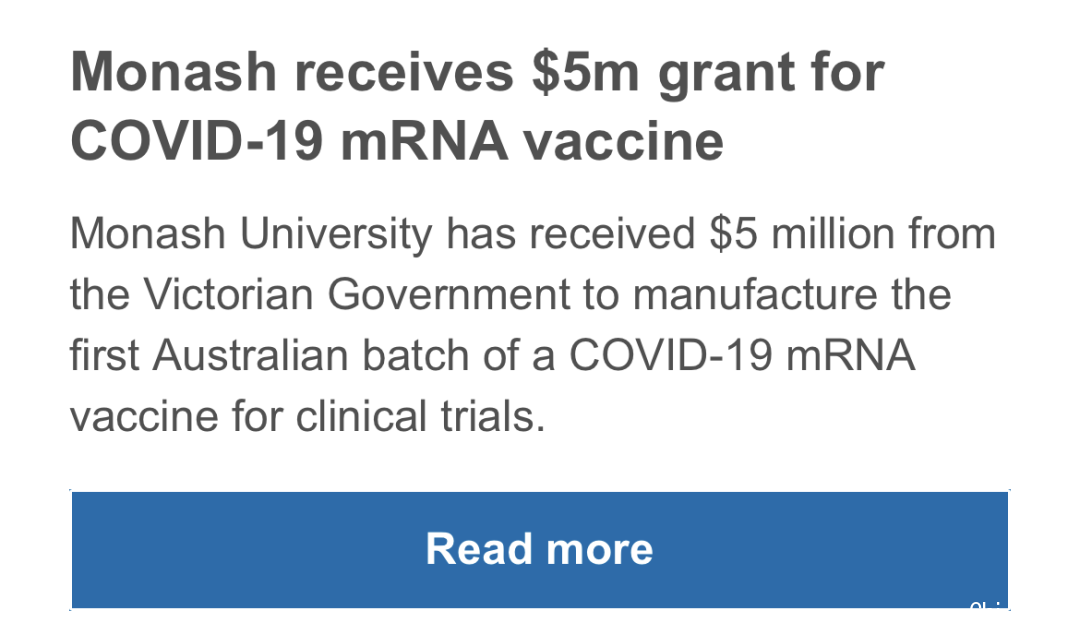Click "Monash University" in the summary text
Viewport: 1080px width, 624px height.
[x=251, y=234]
